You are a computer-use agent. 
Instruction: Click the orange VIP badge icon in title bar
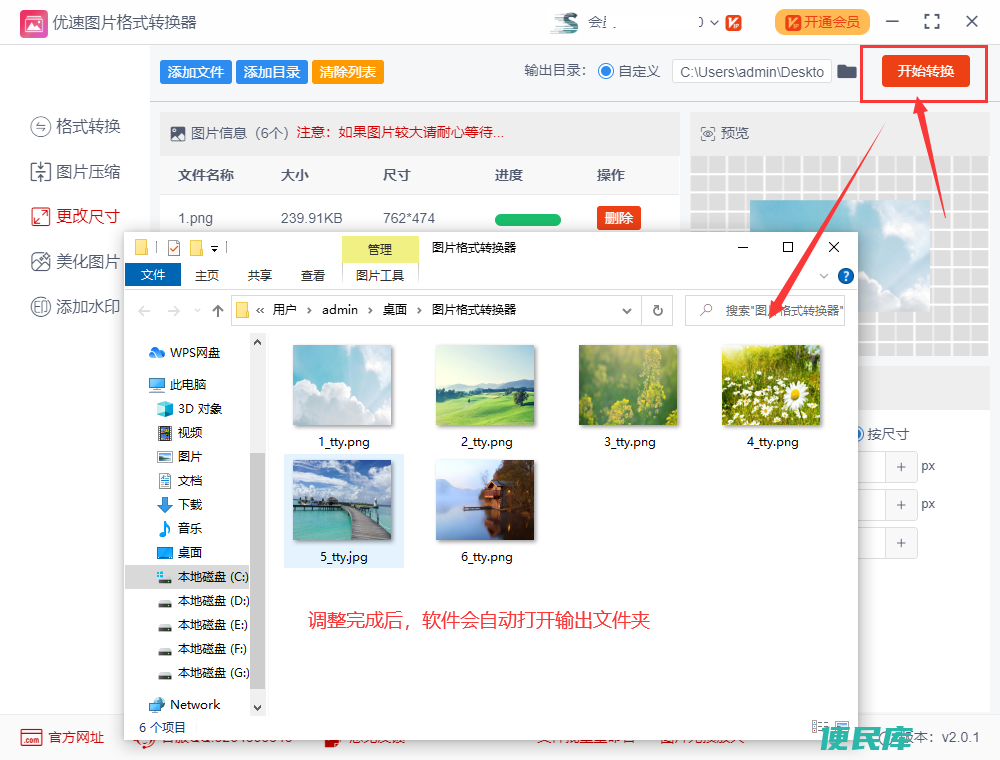734,23
